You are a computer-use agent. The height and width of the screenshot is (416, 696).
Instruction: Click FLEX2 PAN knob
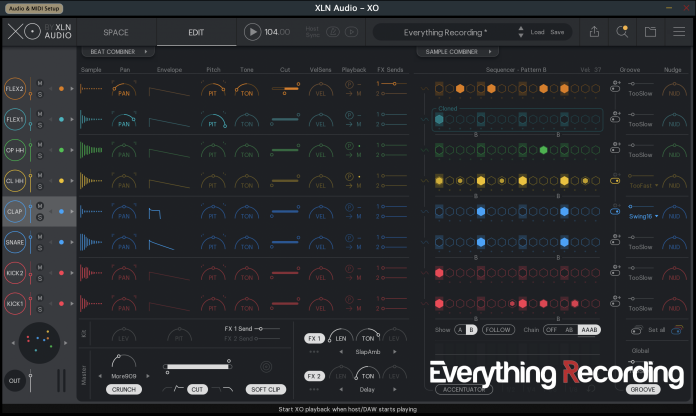pyautogui.click(x=124, y=89)
